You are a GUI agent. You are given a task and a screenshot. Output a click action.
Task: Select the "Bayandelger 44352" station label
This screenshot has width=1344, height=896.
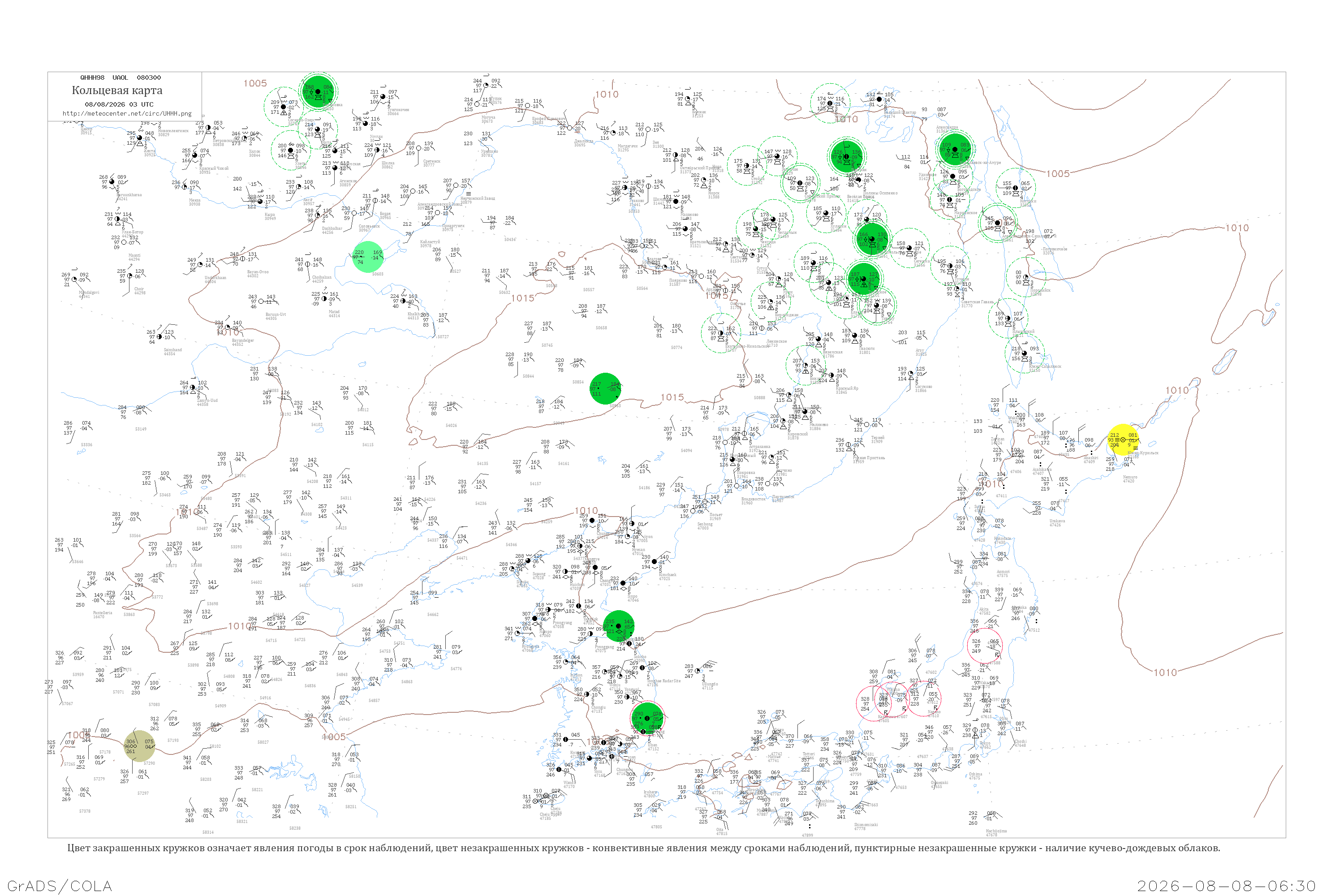pyautogui.click(x=243, y=342)
